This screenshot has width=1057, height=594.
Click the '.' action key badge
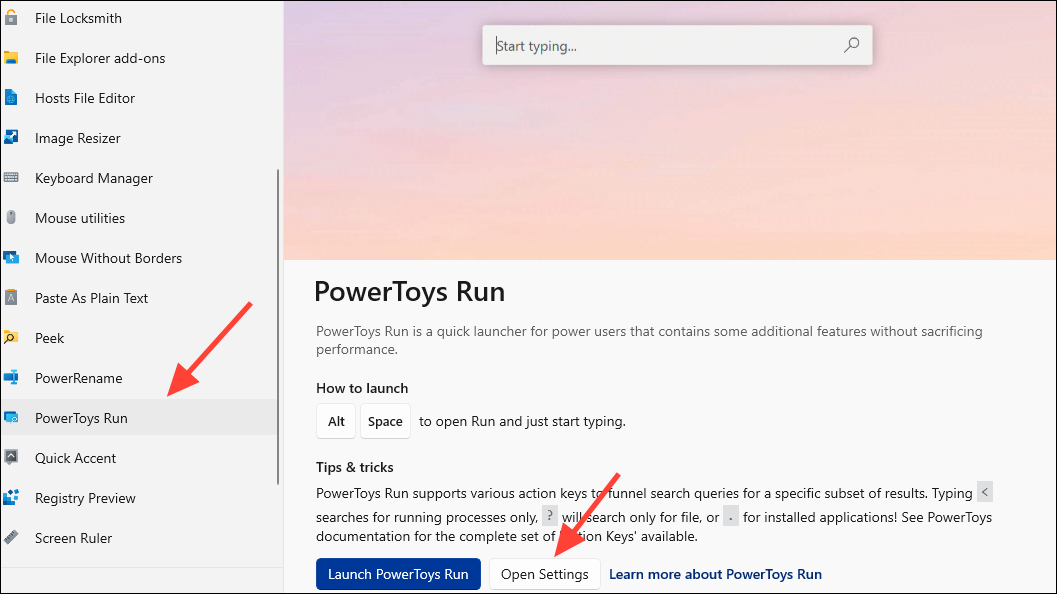coord(731,516)
